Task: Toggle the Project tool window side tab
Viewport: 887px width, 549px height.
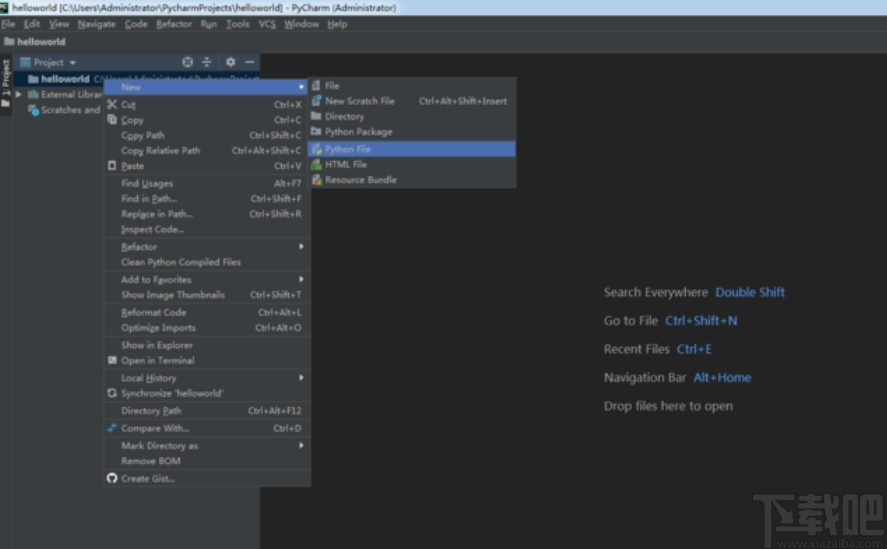Action: click(x=5, y=76)
